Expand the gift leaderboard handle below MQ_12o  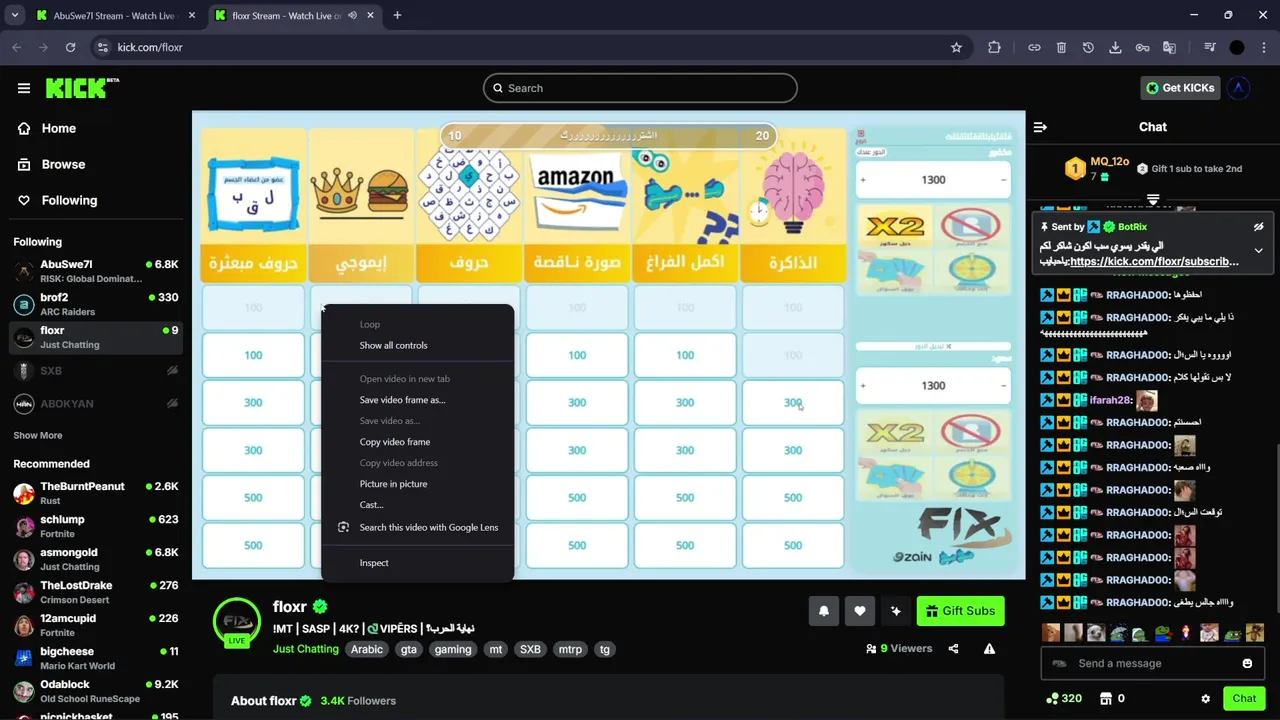1153,200
